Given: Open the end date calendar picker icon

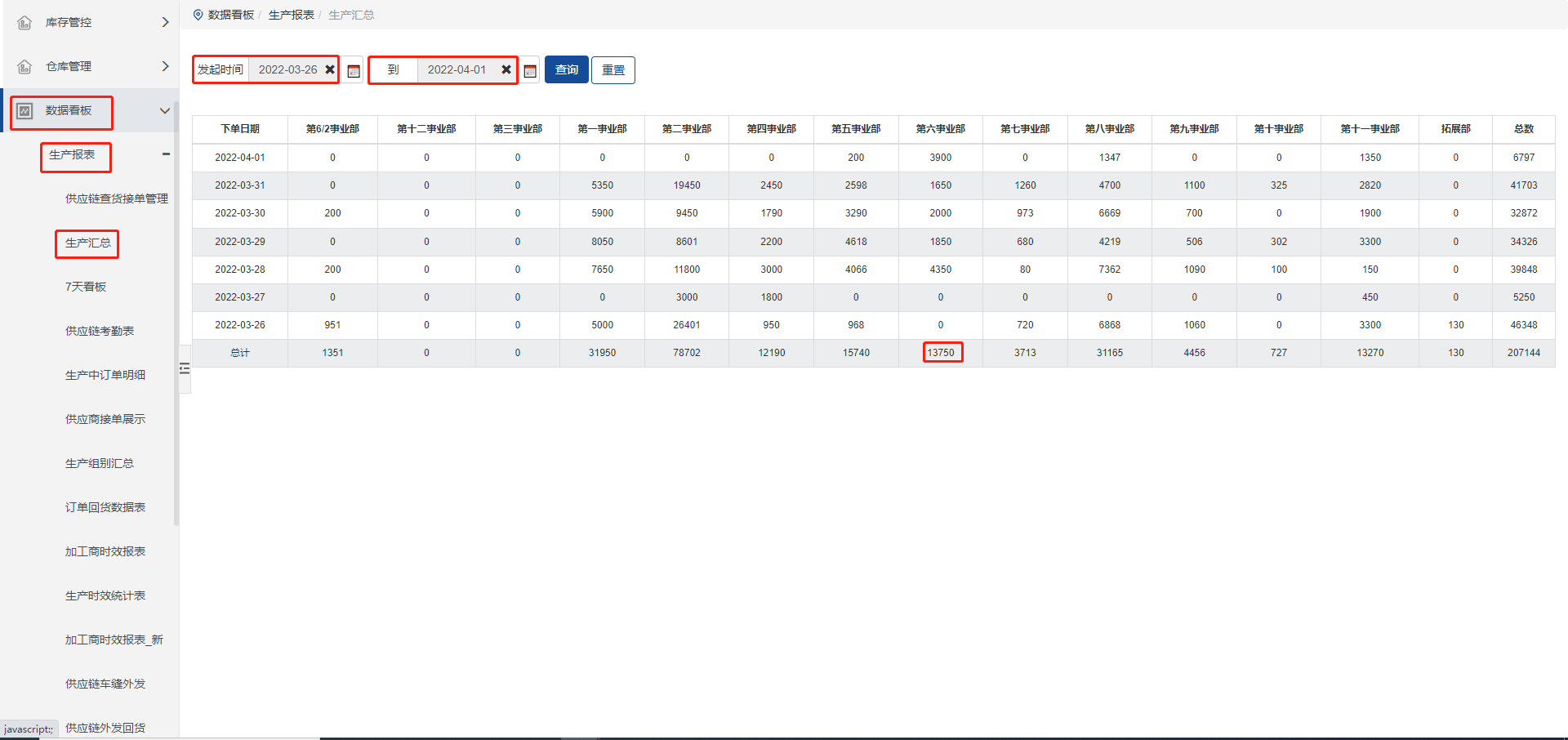Looking at the screenshot, I should point(530,71).
